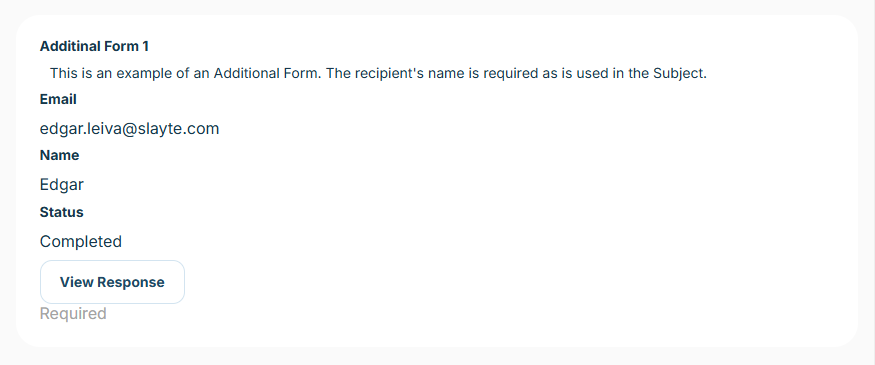Select the Completed status value
The image size is (875, 365).
click(x=81, y=242)
